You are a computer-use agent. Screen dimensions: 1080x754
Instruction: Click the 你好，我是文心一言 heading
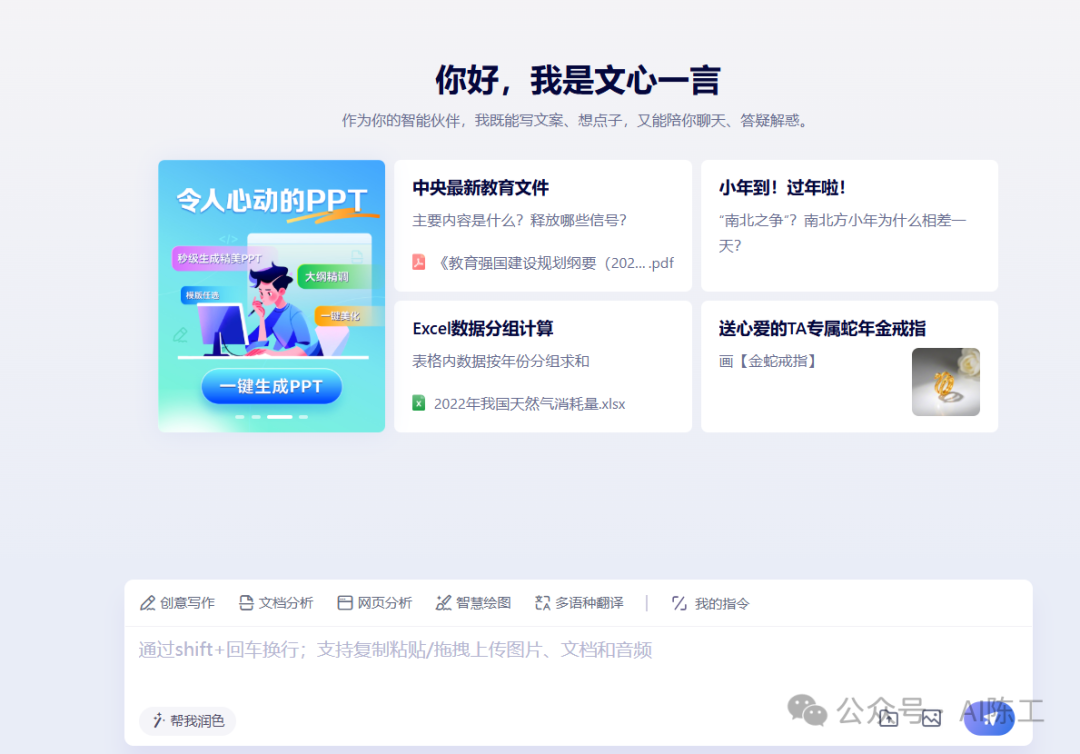(577, 80)
